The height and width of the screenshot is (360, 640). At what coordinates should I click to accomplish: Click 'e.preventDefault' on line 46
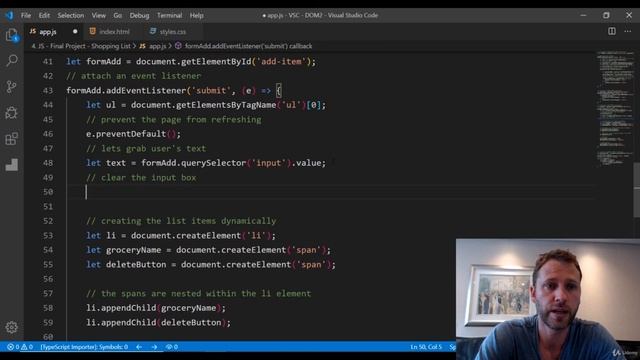pyautogui.click(x=126, y=134)
